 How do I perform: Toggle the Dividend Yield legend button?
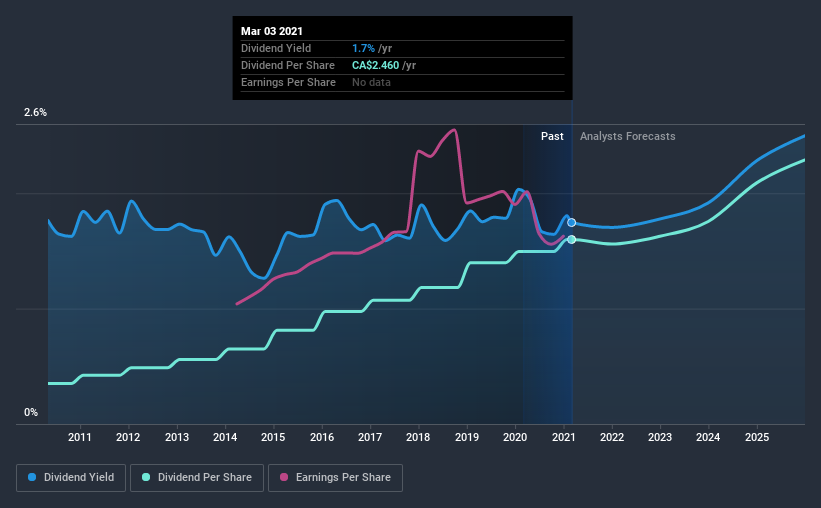(71, 478)
